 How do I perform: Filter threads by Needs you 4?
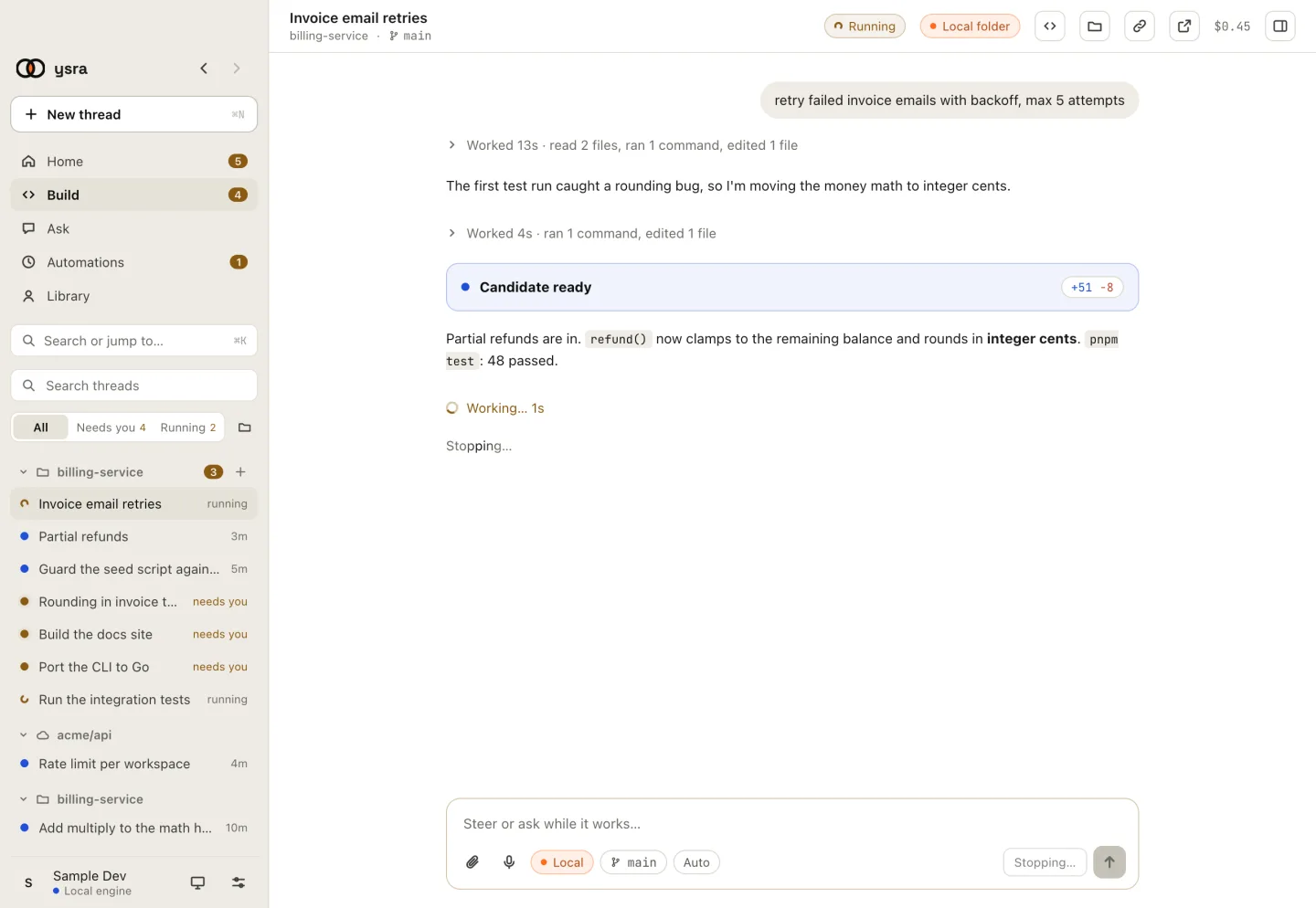click(111, 428)
